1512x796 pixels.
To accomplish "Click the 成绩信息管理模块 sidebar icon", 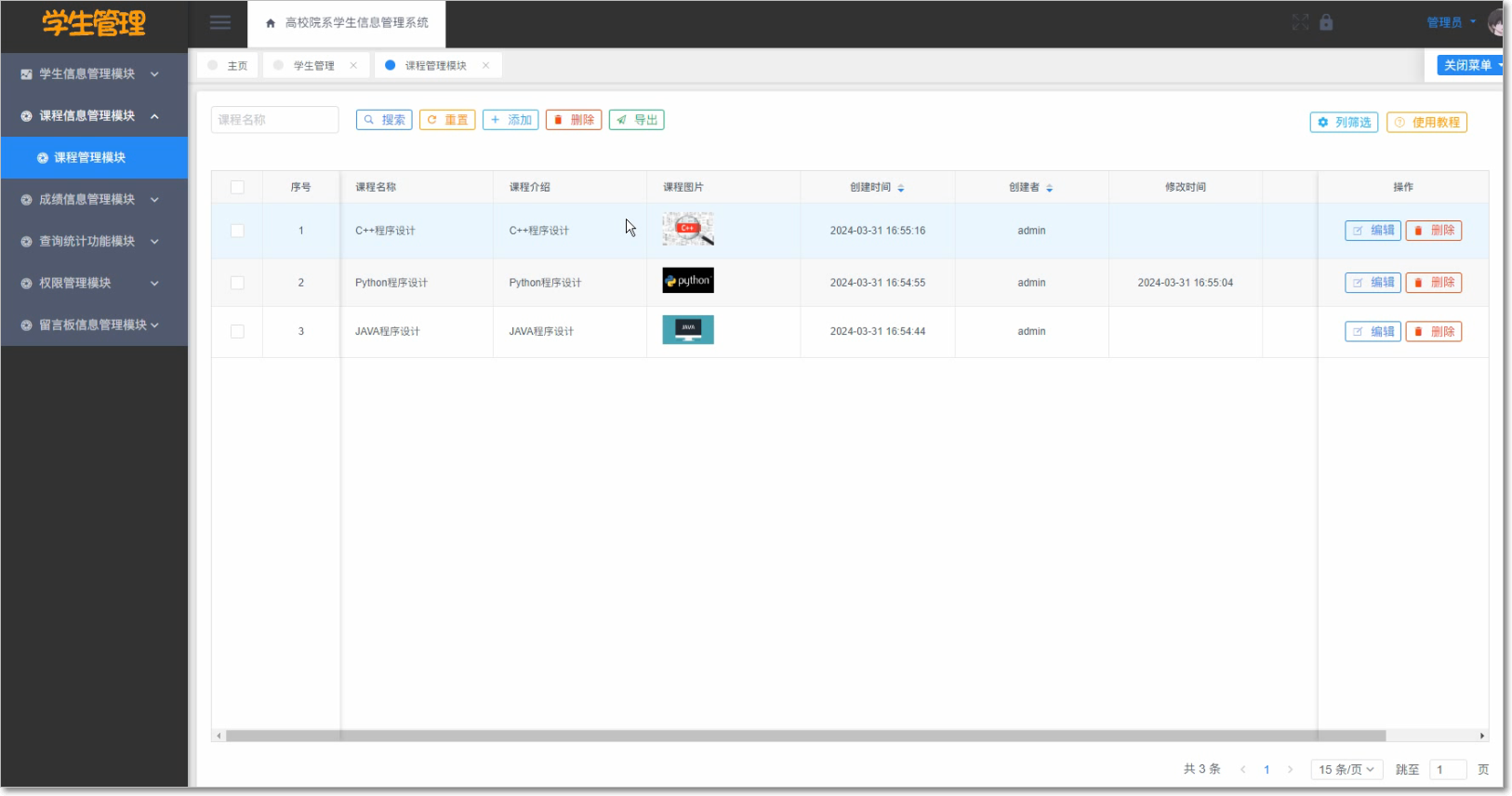I will click(26, 199).
